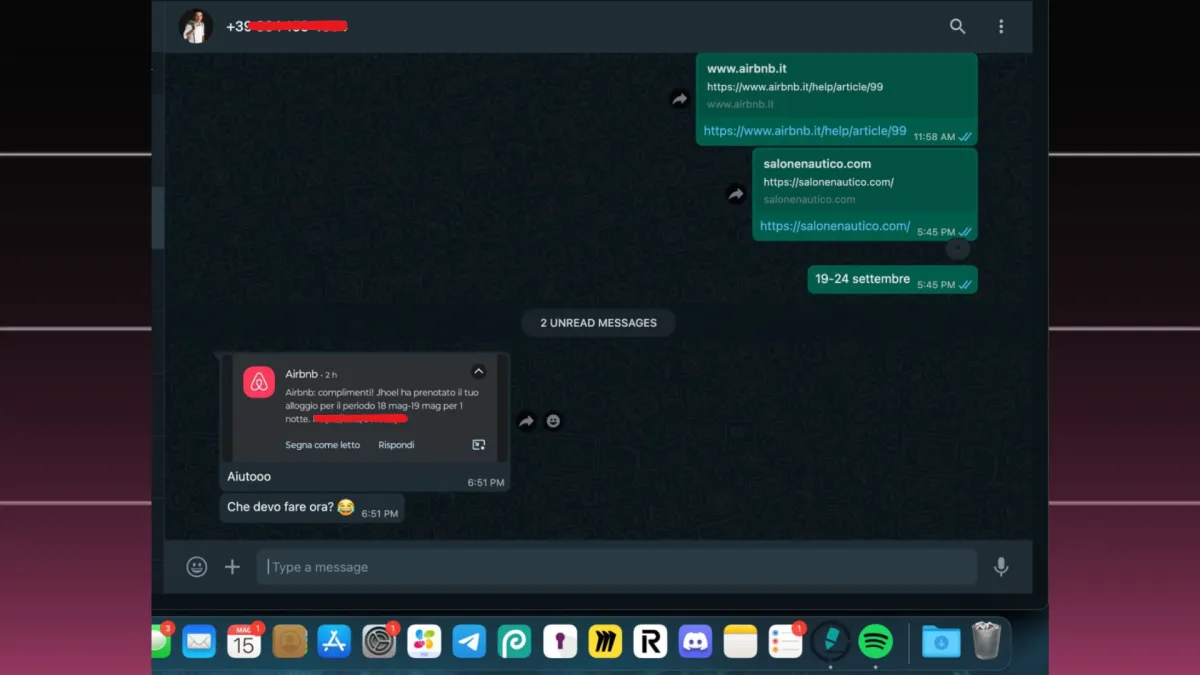Screen dimensions: 1200x675
Task: Forward the www.airbnb.it link message
Action: (x=680, y=98)
